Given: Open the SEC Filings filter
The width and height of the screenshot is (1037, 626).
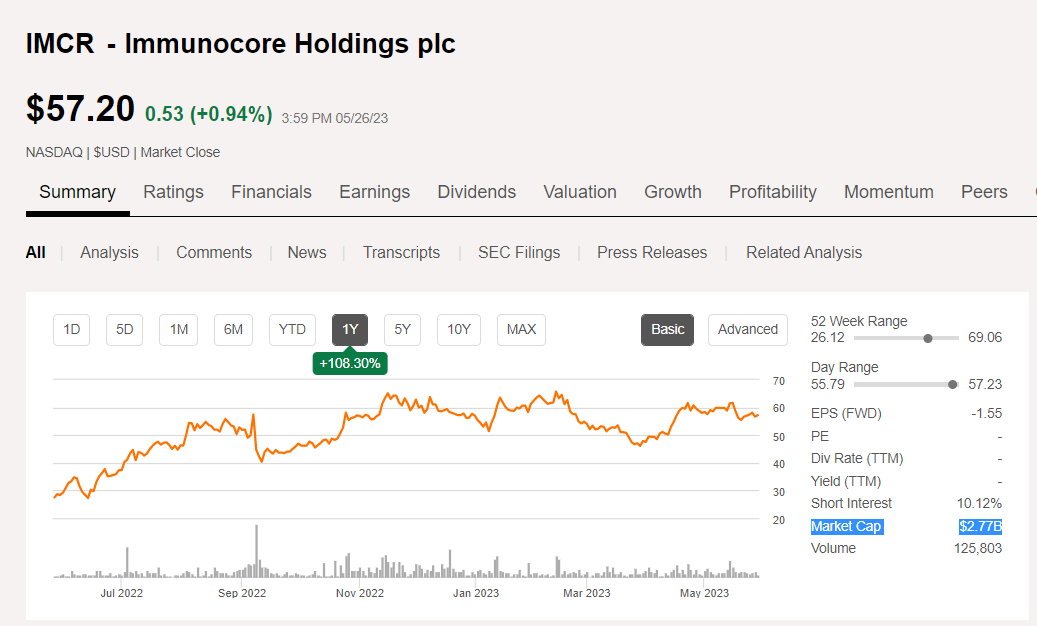Looking at the screenshot, I should (518, 253).
